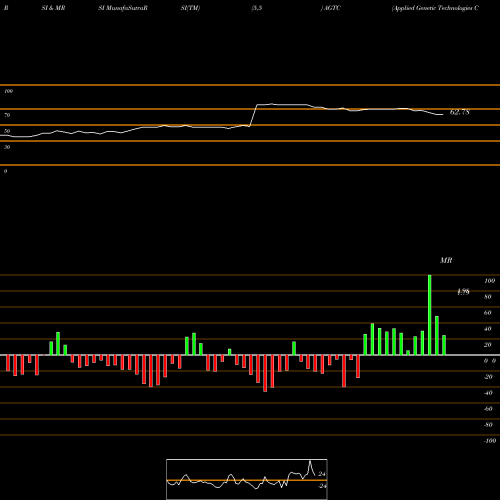Click the 60 label on the MR axis
This screenshot has height=500, width=500.
point(488,313)
